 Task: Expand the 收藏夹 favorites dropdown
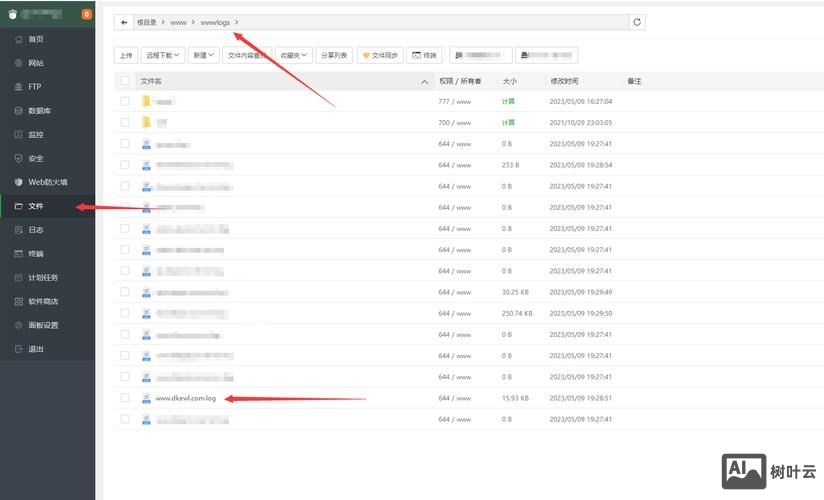tap(294, 55)
